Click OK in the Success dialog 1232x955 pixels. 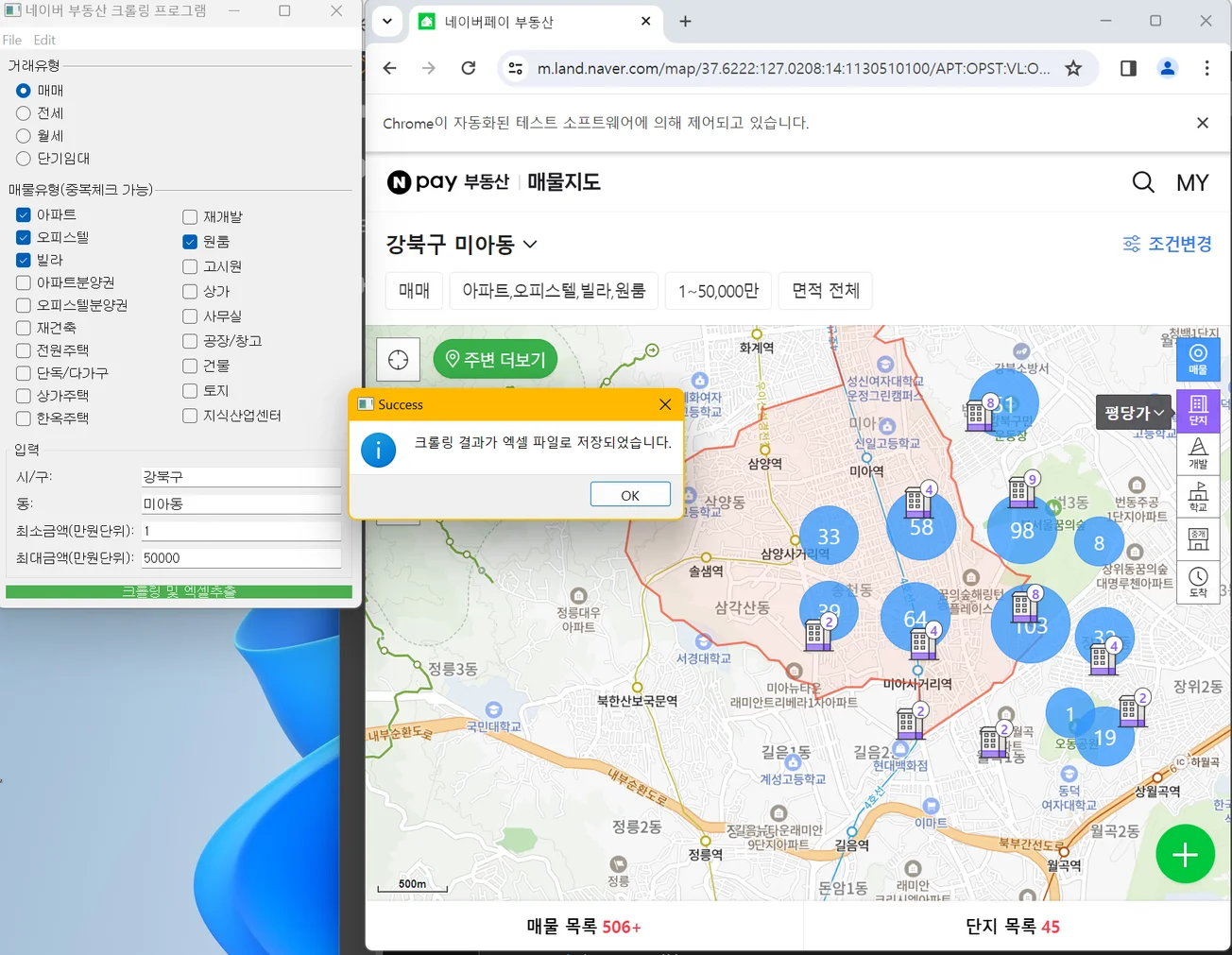pyautogui.click(x=630, y=495)
